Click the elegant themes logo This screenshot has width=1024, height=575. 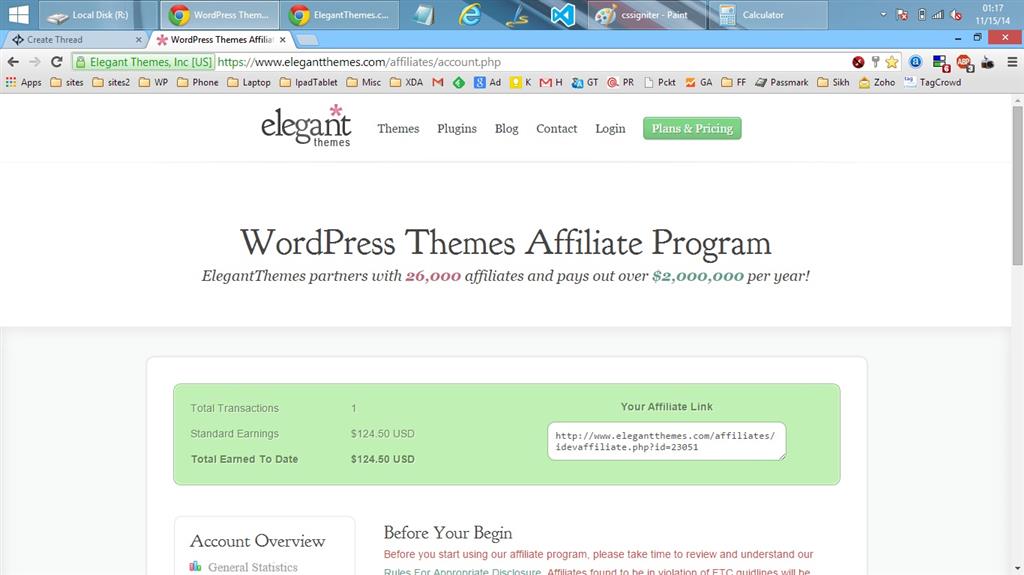(306, 125)
